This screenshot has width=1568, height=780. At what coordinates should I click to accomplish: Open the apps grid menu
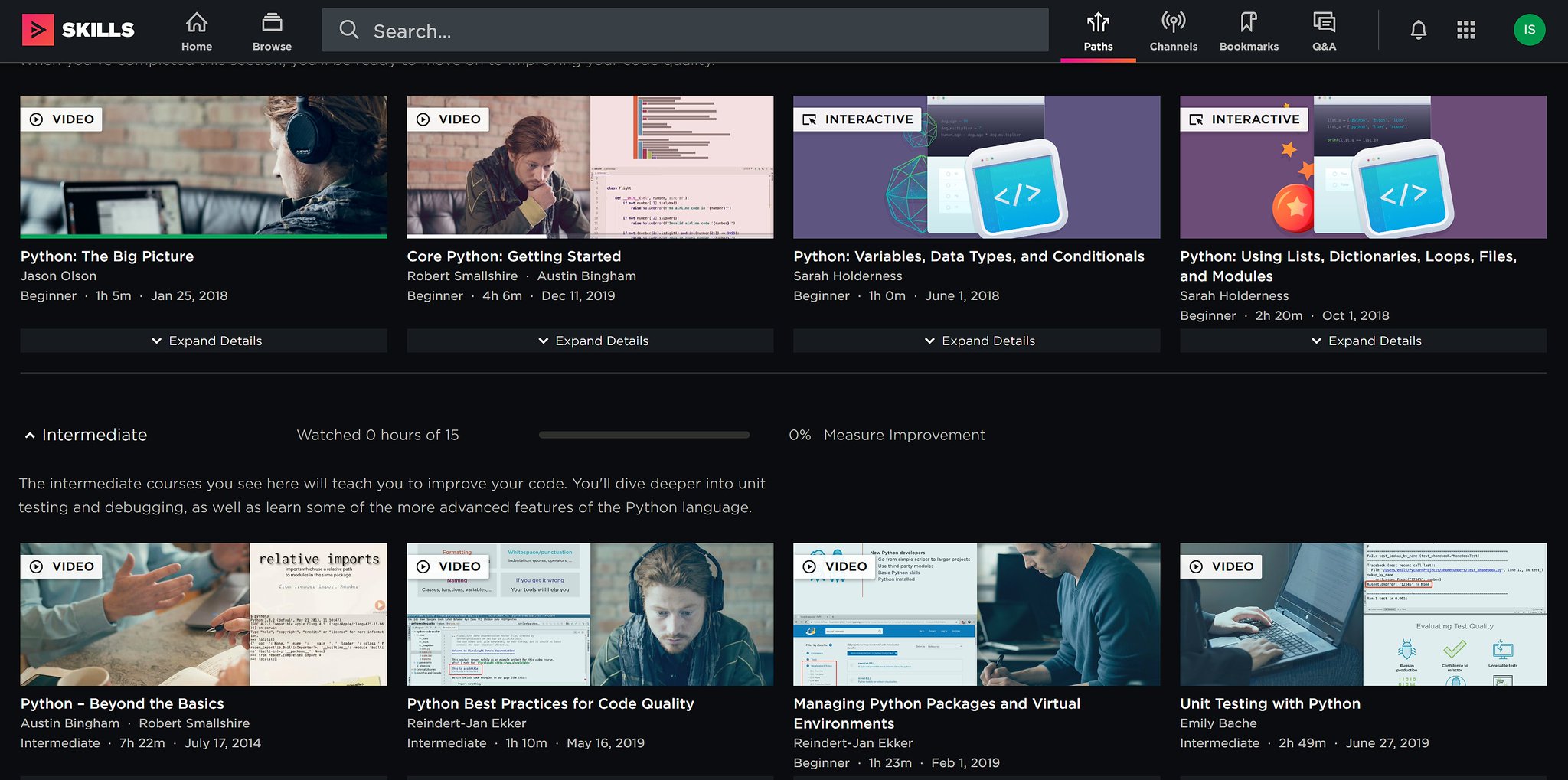(x=1465, y=30)
